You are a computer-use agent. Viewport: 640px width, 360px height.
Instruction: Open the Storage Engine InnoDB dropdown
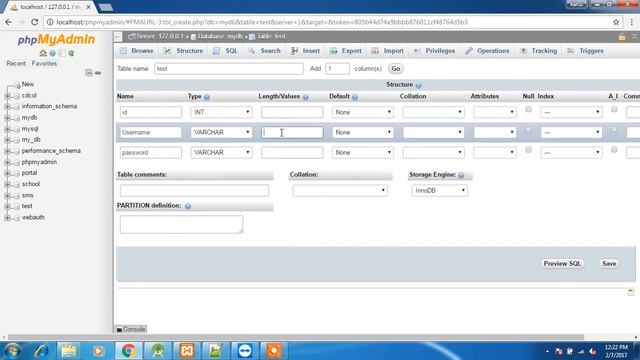click(440, 191)
